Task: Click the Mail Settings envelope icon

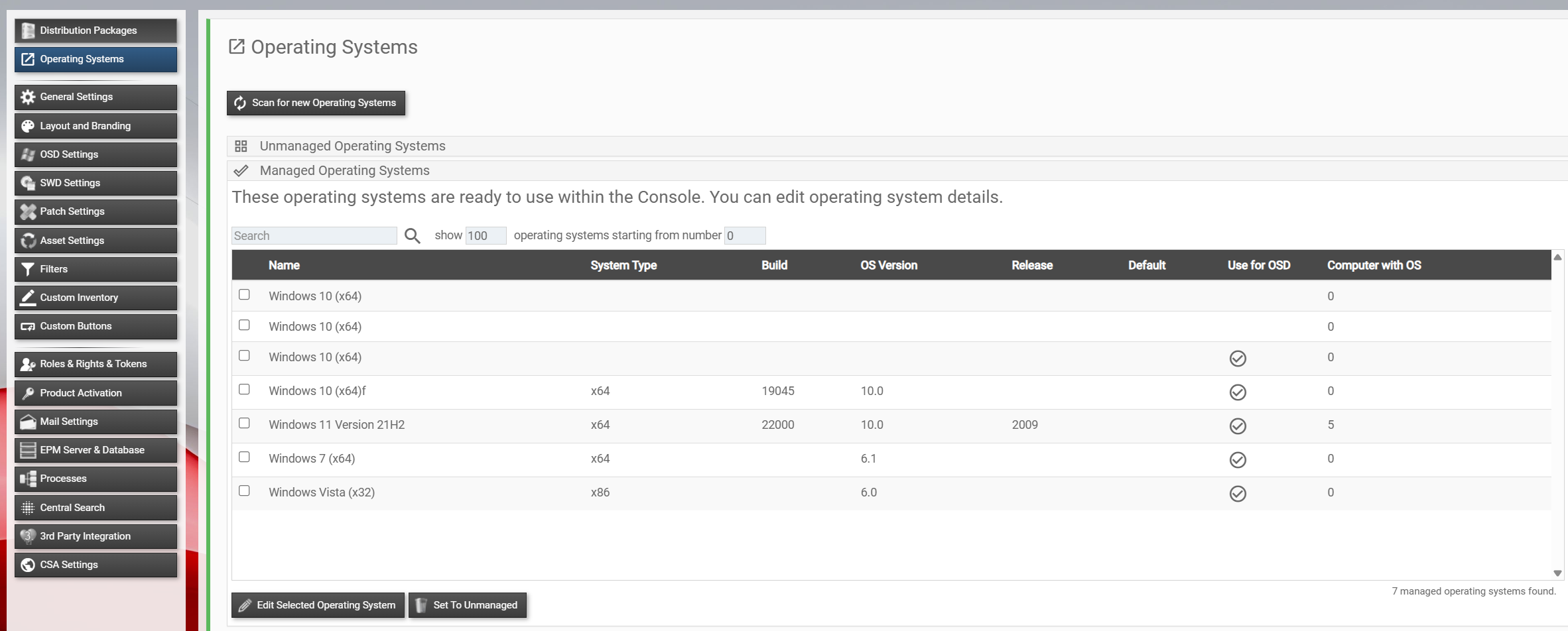Action: click(28, 422)
